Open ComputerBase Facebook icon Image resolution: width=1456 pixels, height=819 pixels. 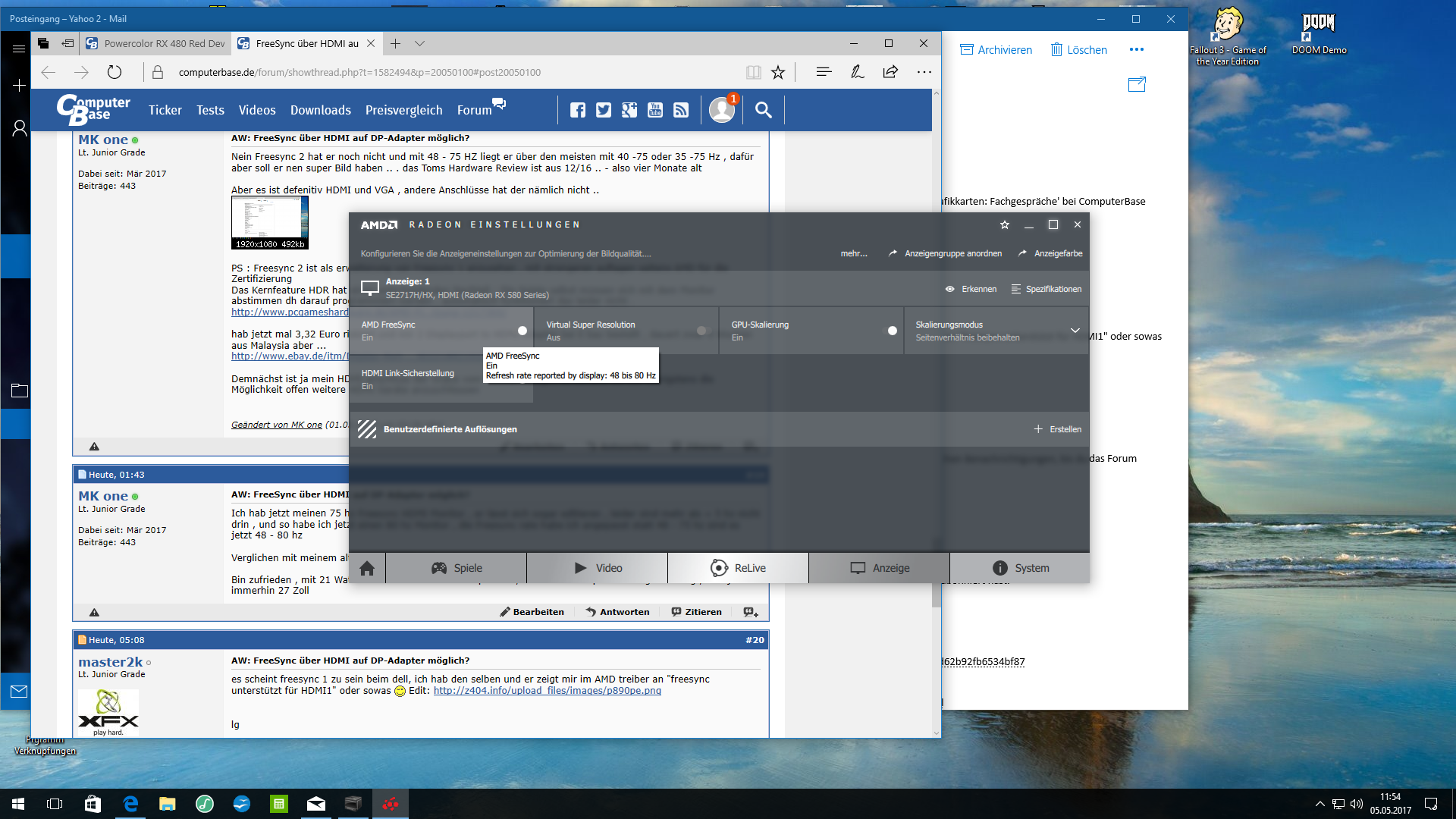(578, 110)
